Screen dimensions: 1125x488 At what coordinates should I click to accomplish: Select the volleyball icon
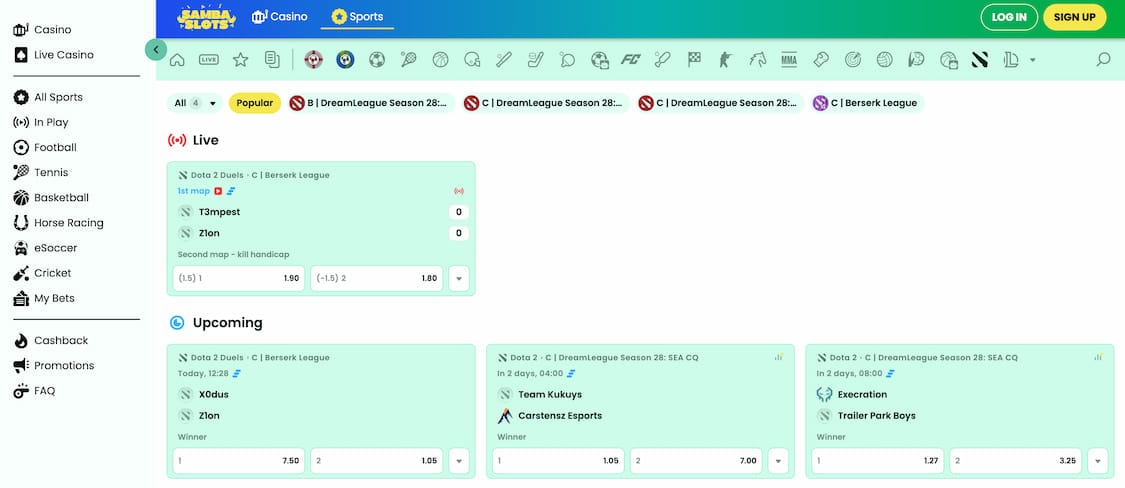pyautogui.click(x=884, y=60)
